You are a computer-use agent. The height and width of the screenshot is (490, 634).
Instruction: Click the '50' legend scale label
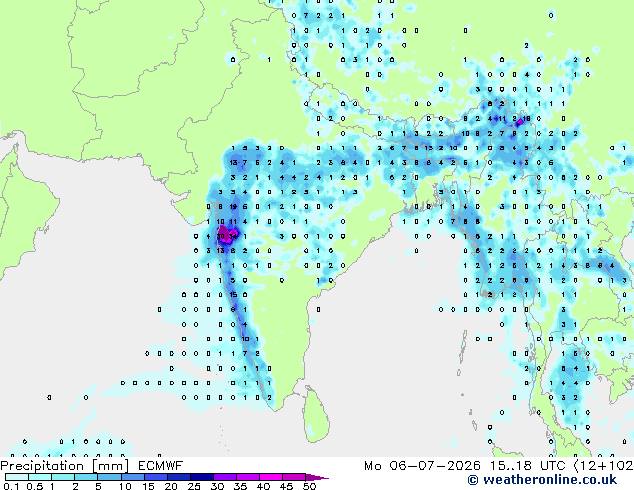point(310,486)
